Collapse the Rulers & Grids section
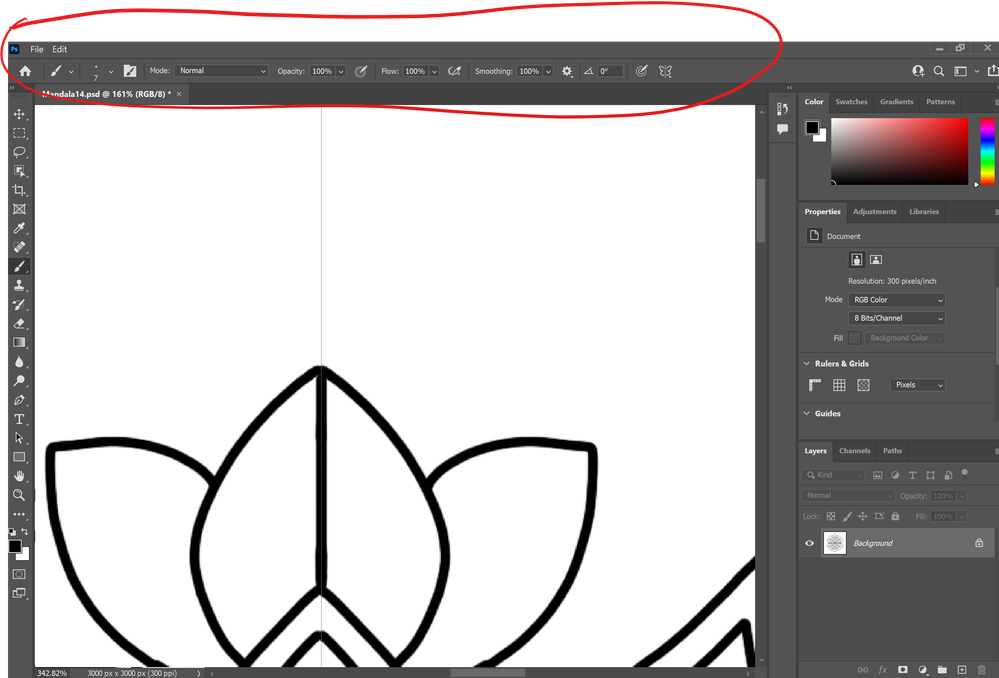Viewport: 999px width, 678px height. pos(806,363)
